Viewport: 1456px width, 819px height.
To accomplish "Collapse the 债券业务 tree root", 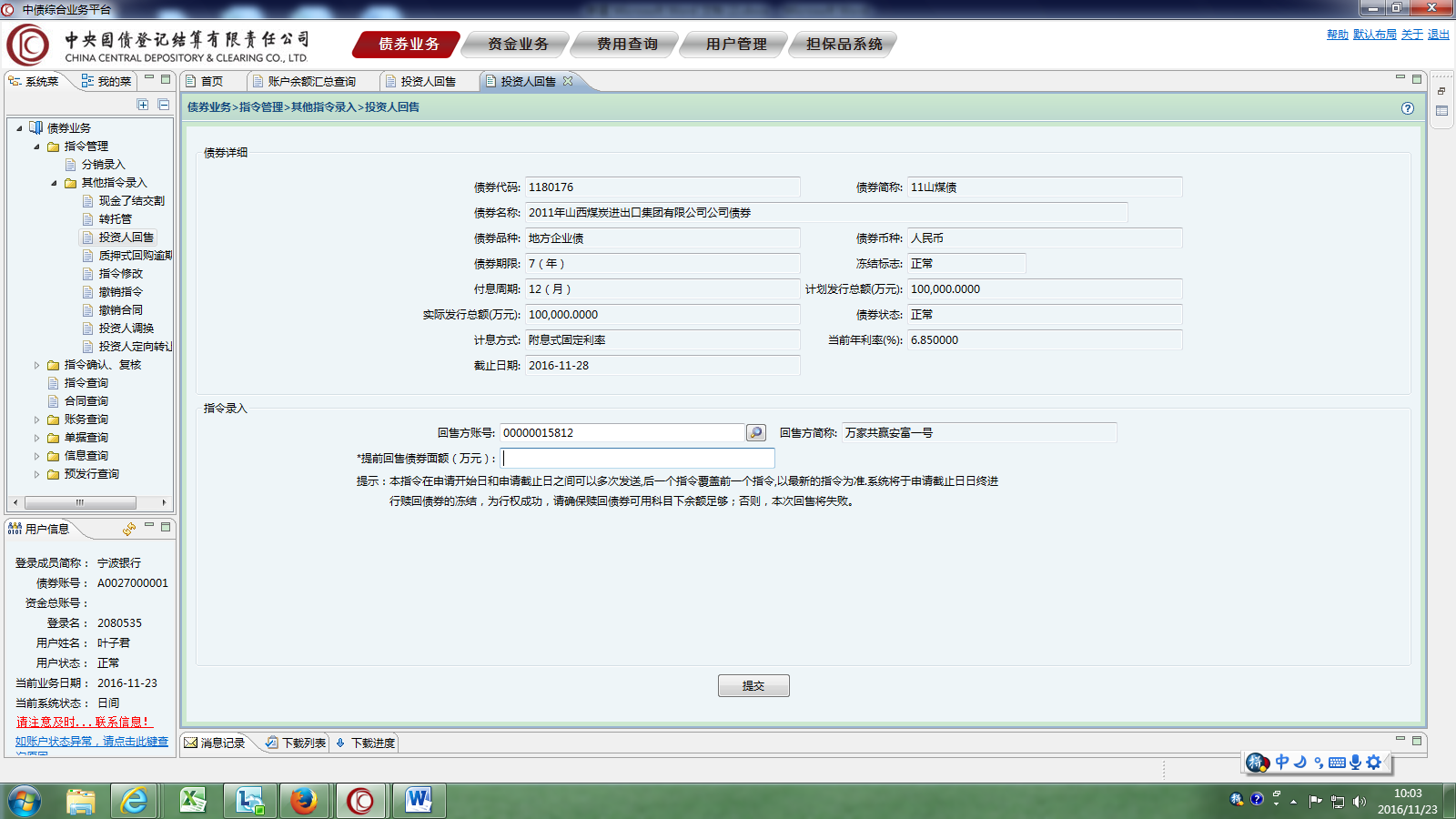I will pyautogui.click(x=19, y=128).
